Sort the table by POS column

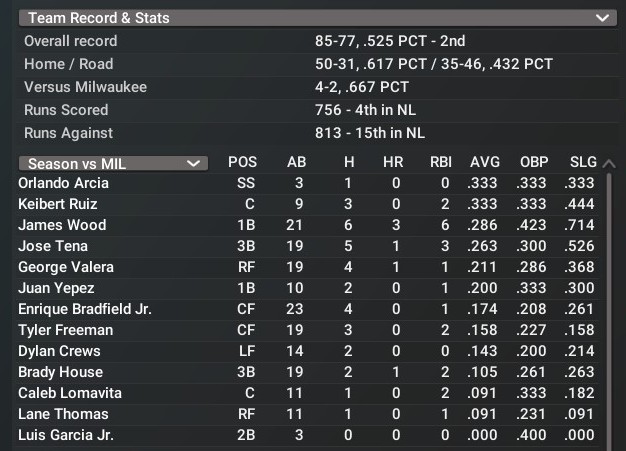tap(242, 162)
